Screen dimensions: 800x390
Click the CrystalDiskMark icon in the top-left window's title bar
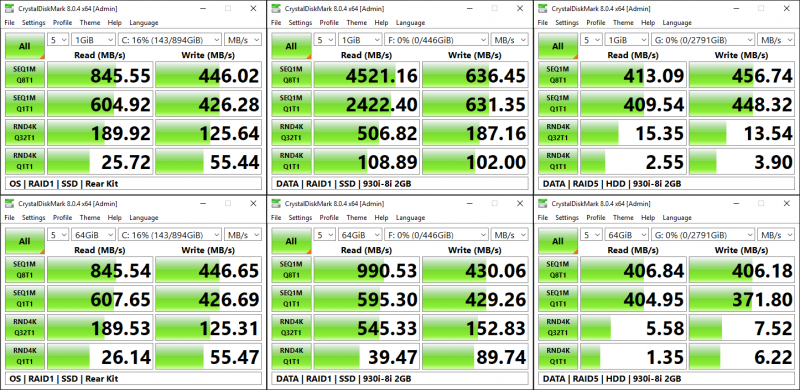coord(10,9)
